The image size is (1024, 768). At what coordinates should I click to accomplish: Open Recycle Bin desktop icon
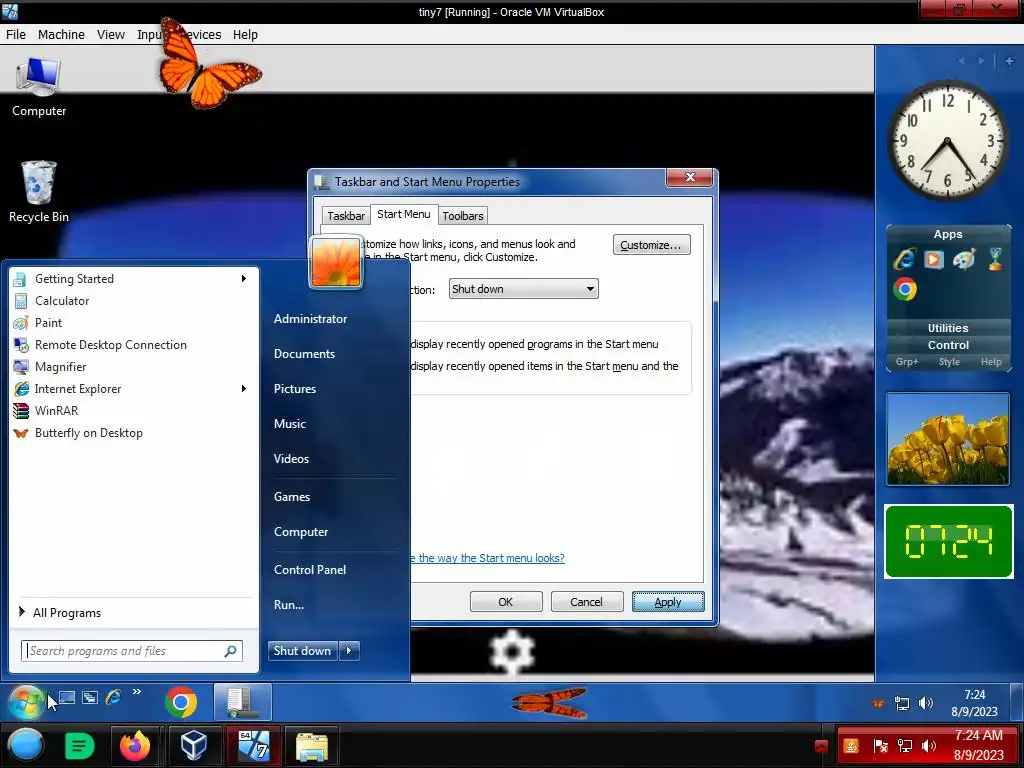pos(39,192)
